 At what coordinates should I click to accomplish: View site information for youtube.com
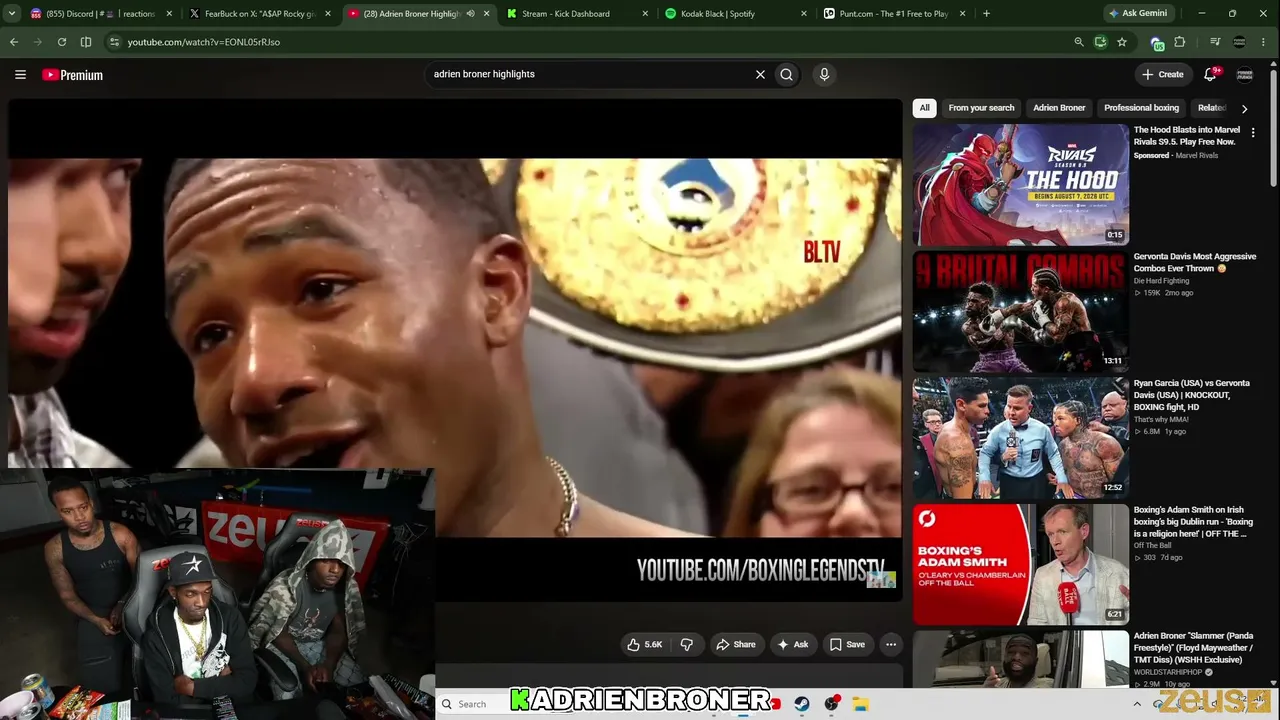point(114,42)
